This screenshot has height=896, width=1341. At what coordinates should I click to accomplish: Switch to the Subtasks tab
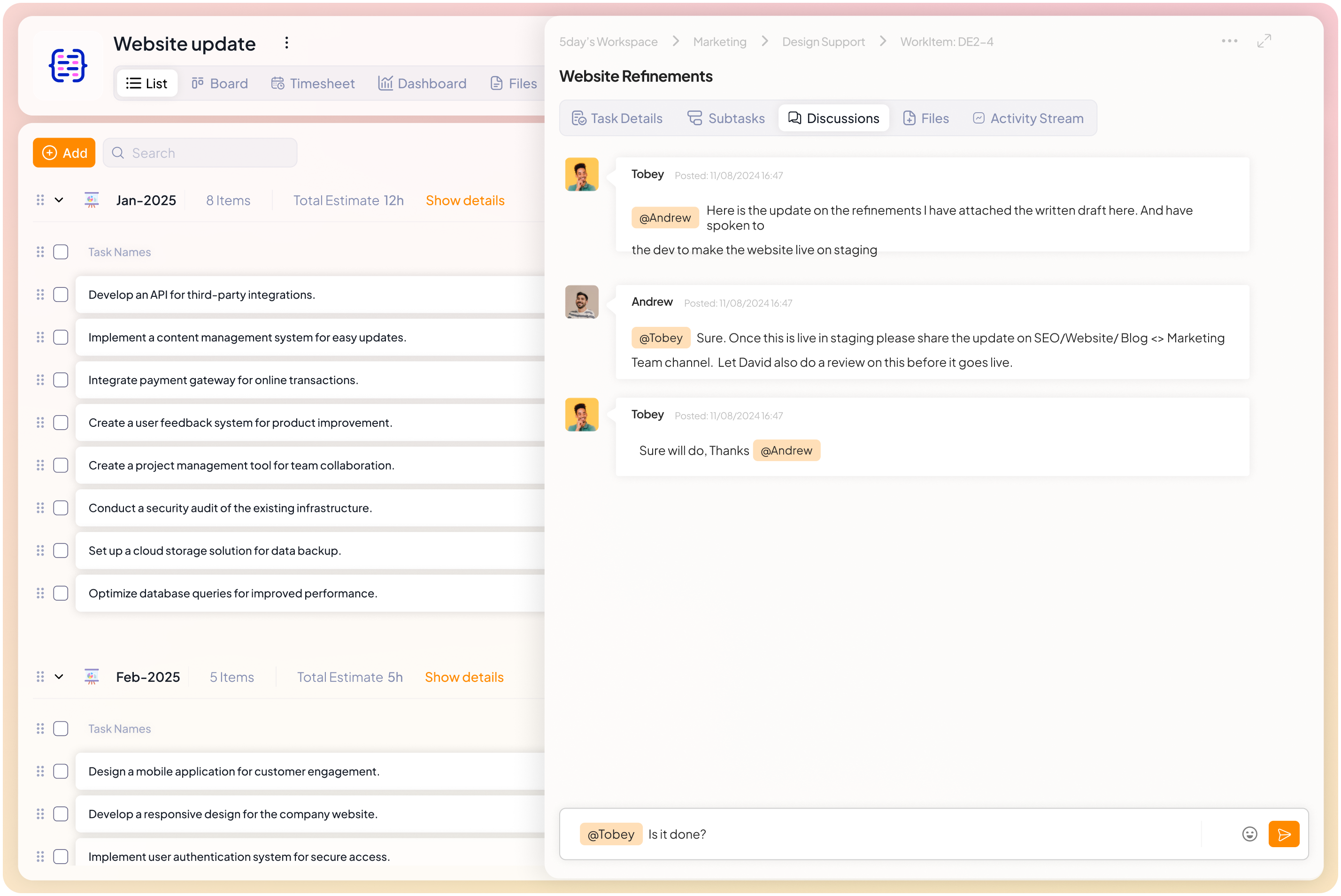point(725,118)
